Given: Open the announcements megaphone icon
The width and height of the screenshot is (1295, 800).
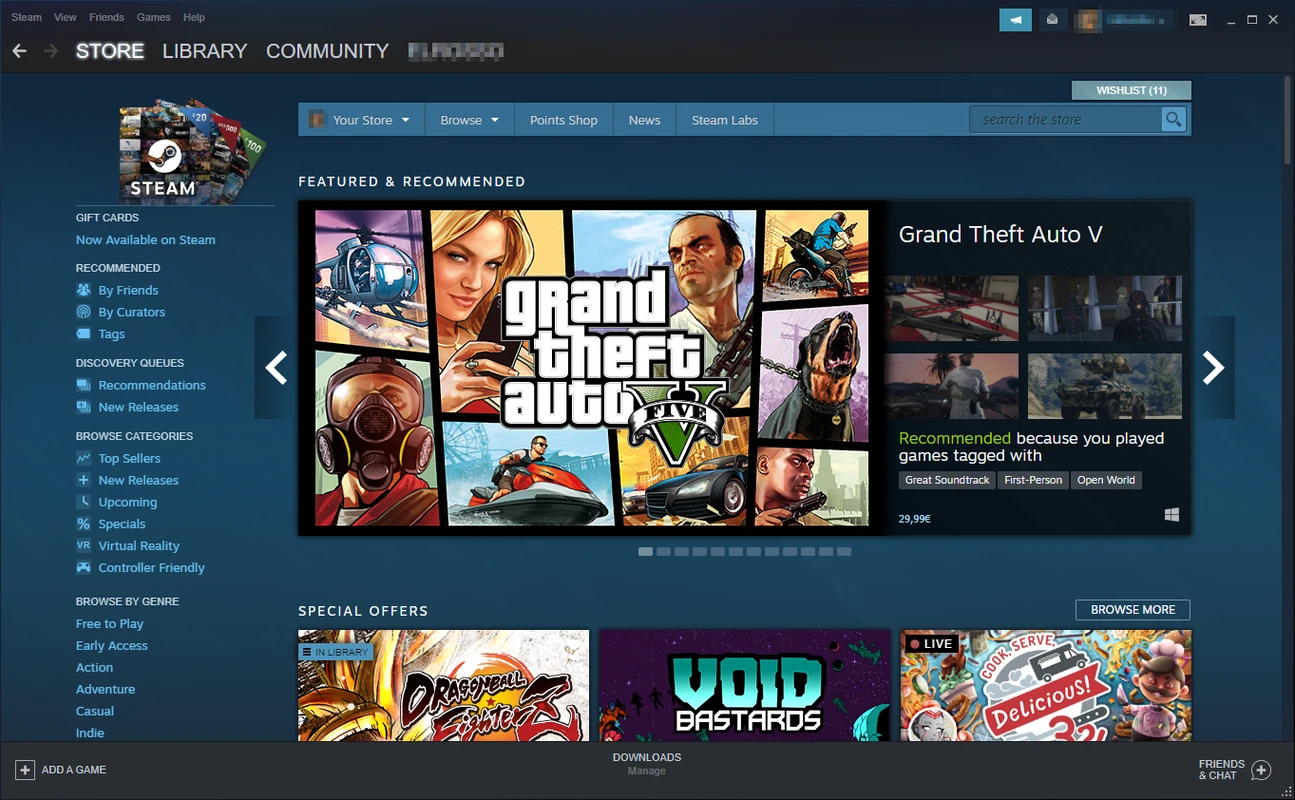Looking at the screenshot, I should 1015,19.
